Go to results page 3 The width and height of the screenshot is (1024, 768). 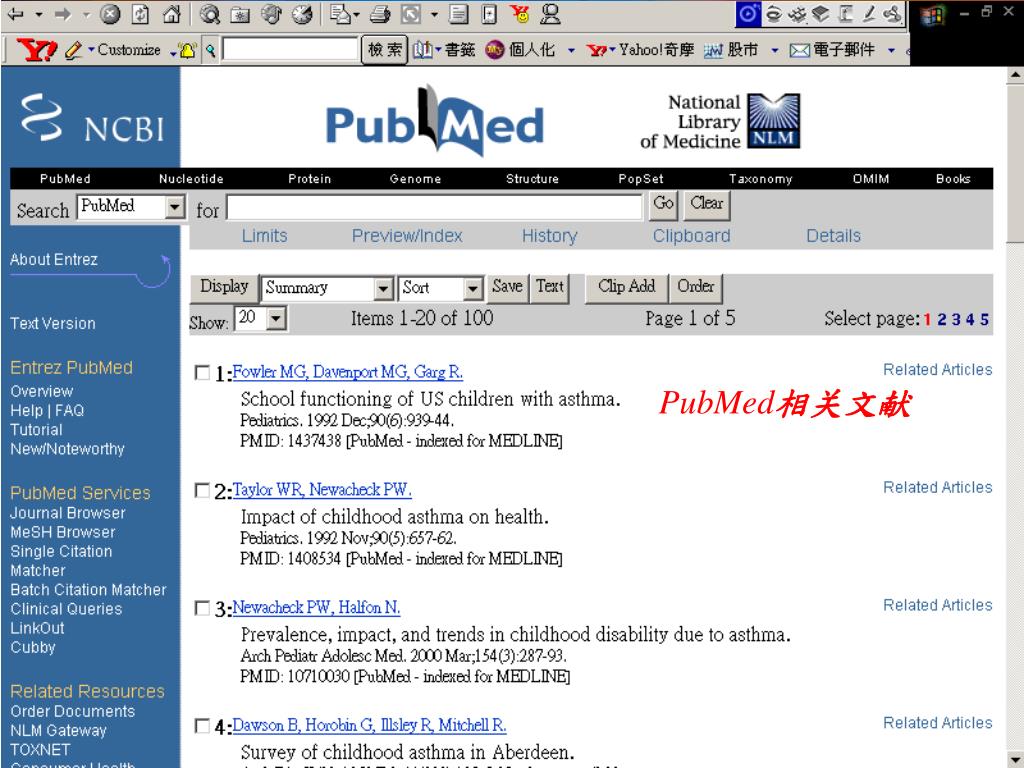(x=956, y=319)
